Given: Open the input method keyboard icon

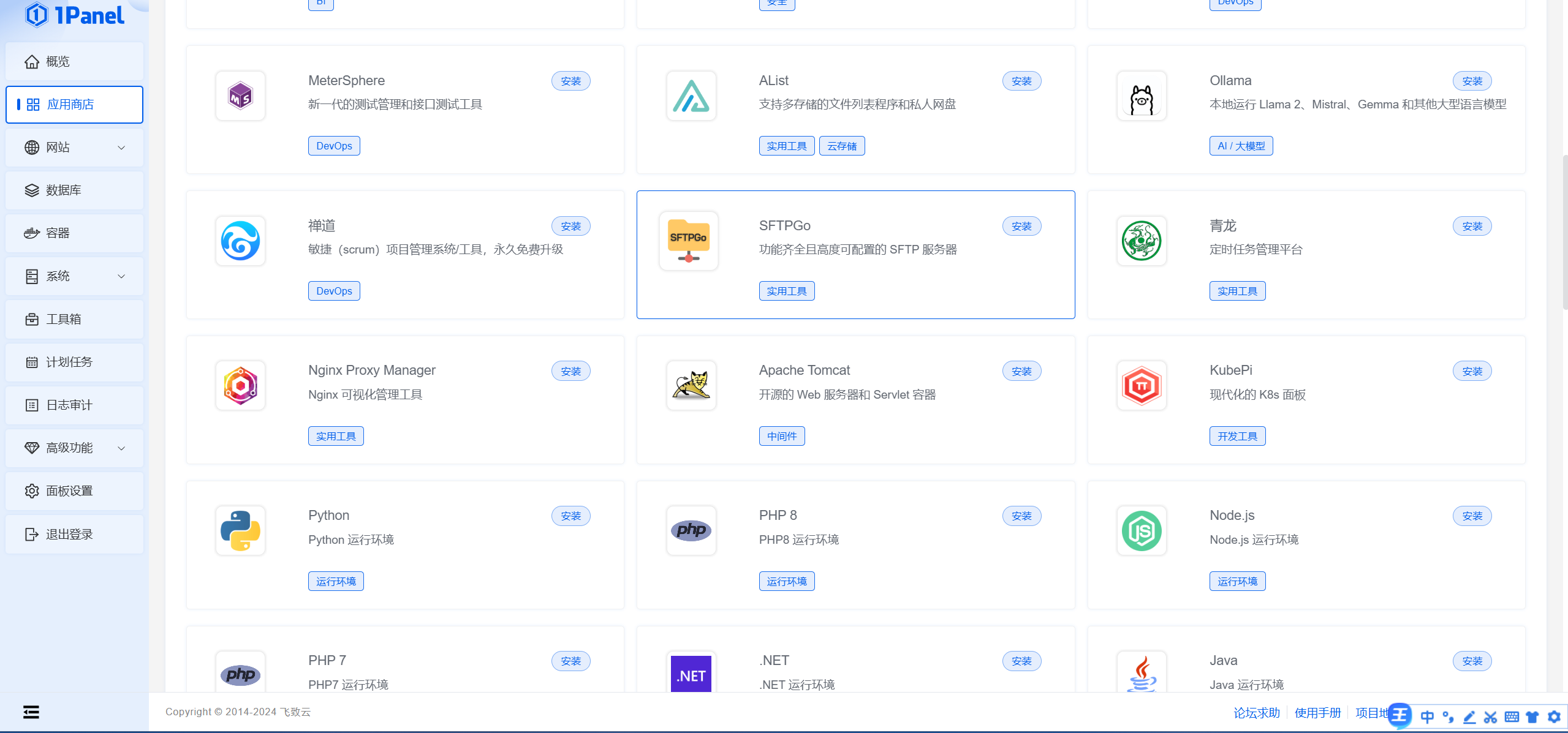Looking at the screenshot, I should coord(1512,716).
